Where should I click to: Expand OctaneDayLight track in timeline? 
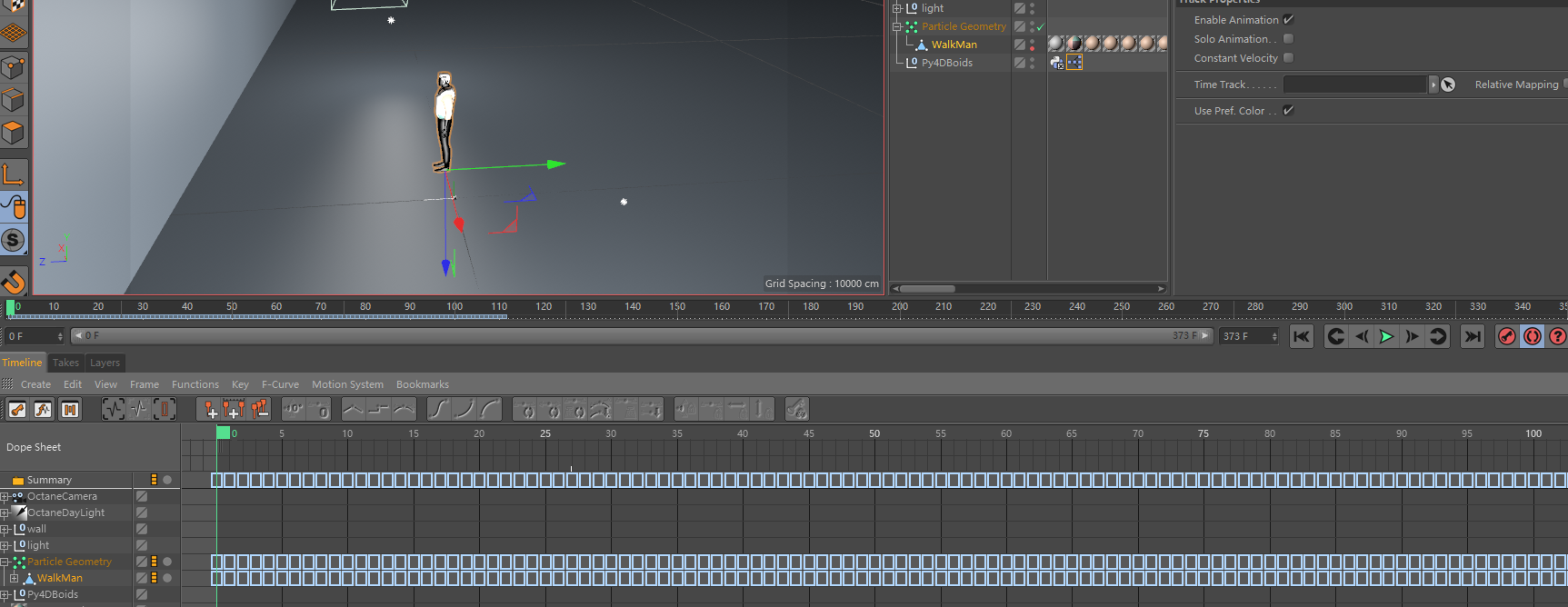pyautogui.click(x=5, y=513)
